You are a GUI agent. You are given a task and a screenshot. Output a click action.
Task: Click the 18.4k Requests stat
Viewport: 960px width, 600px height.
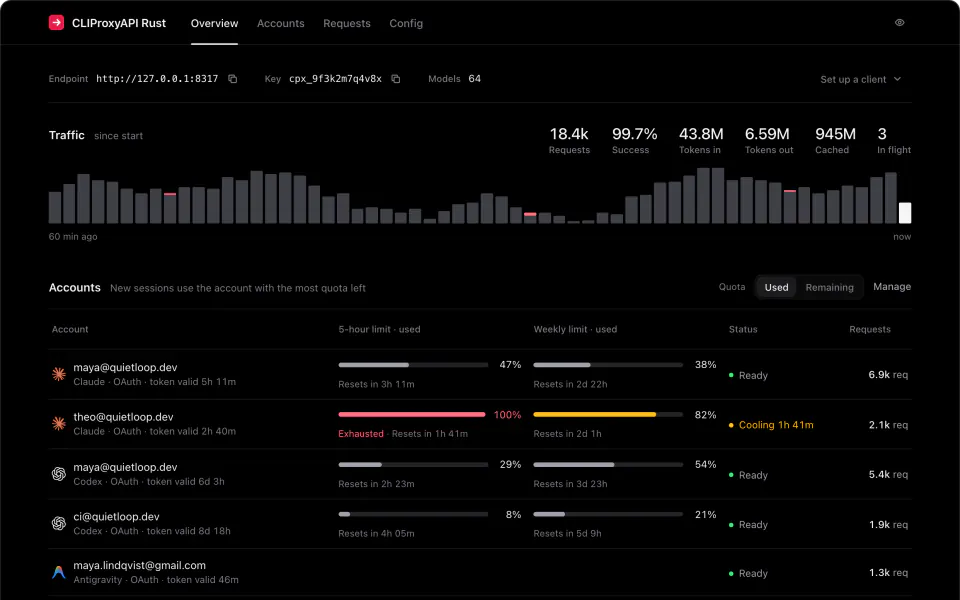pos(569,140)
